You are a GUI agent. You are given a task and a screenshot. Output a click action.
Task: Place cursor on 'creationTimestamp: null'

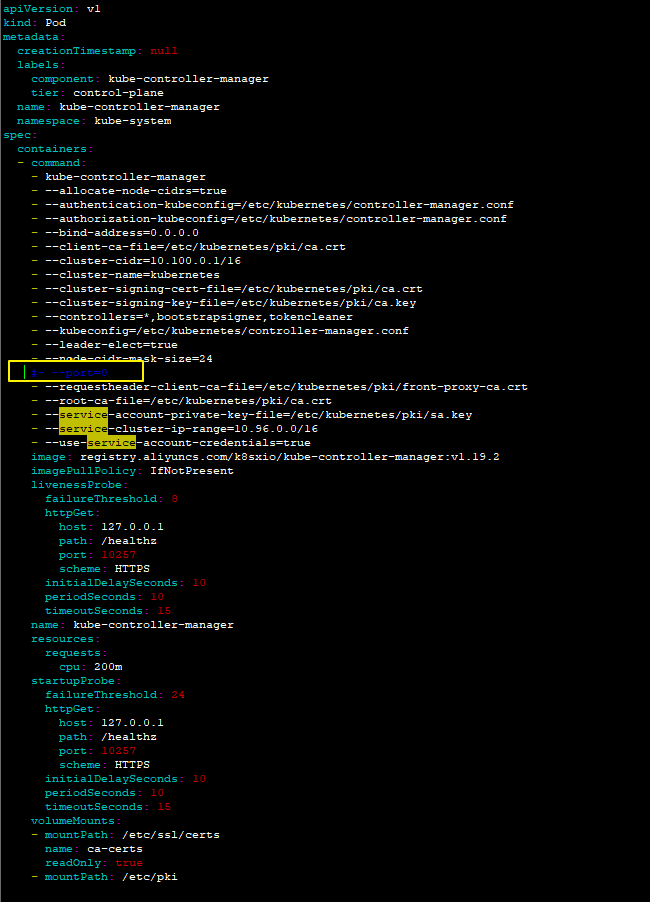(97, 51)
